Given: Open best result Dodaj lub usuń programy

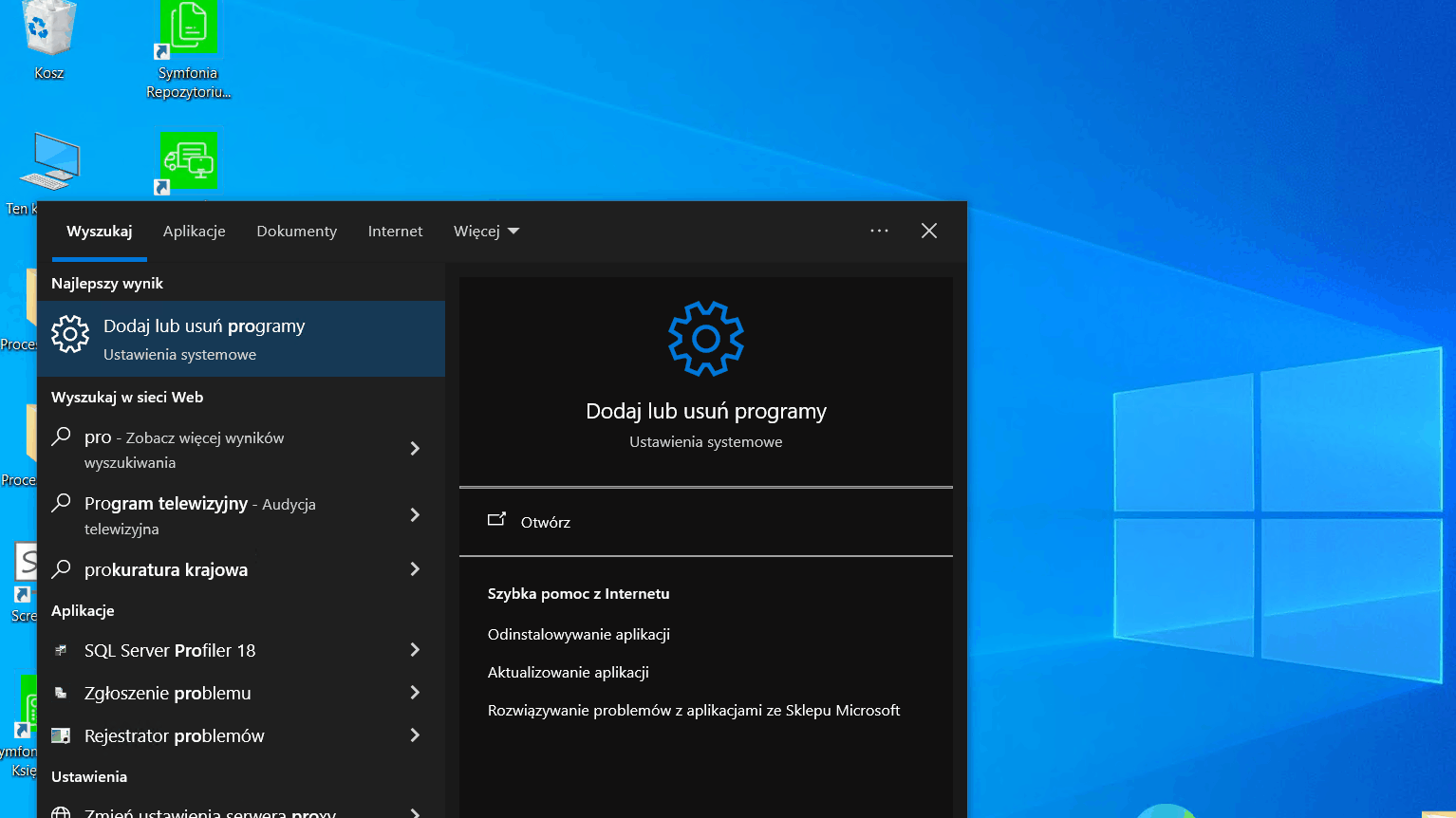Looking at the screenshot, I should pyautogui.click(x=241, y=339).
